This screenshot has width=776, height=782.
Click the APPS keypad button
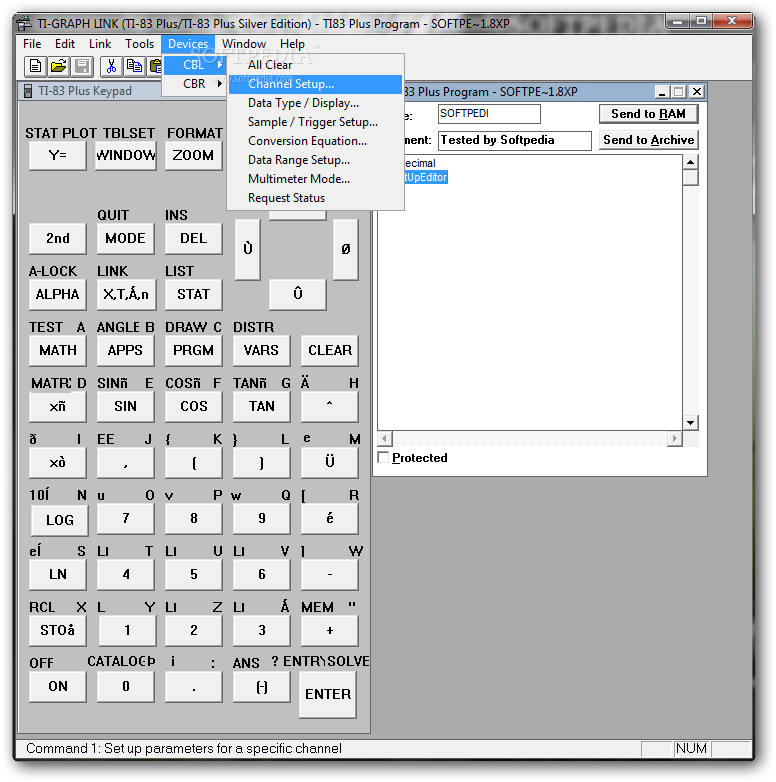click(x=125, y=350)
